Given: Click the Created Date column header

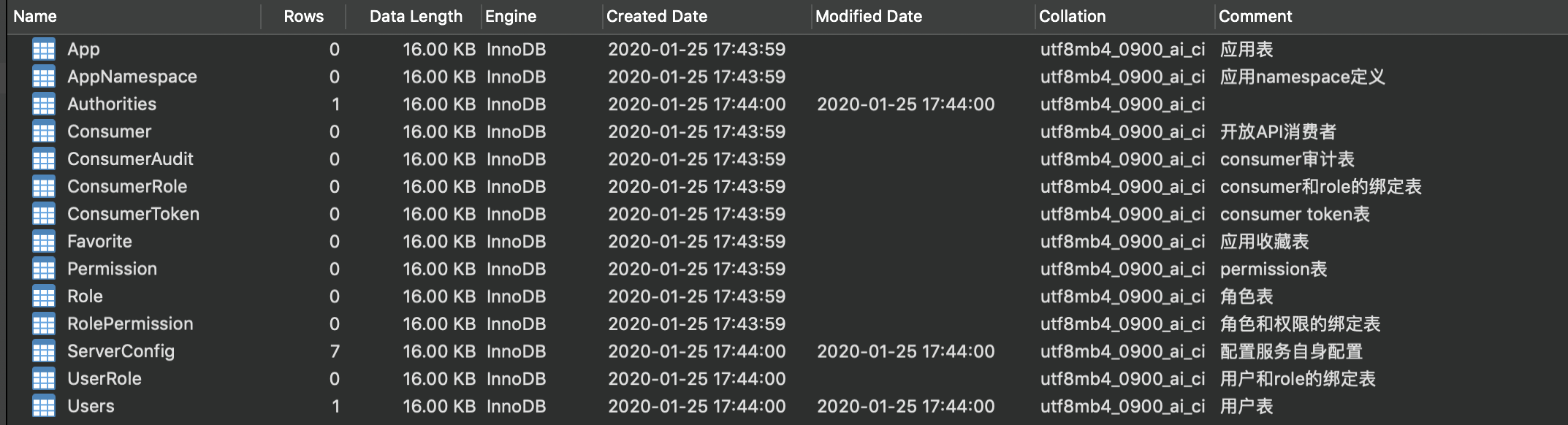Looking at the screenshot, I should coord(655,15).
